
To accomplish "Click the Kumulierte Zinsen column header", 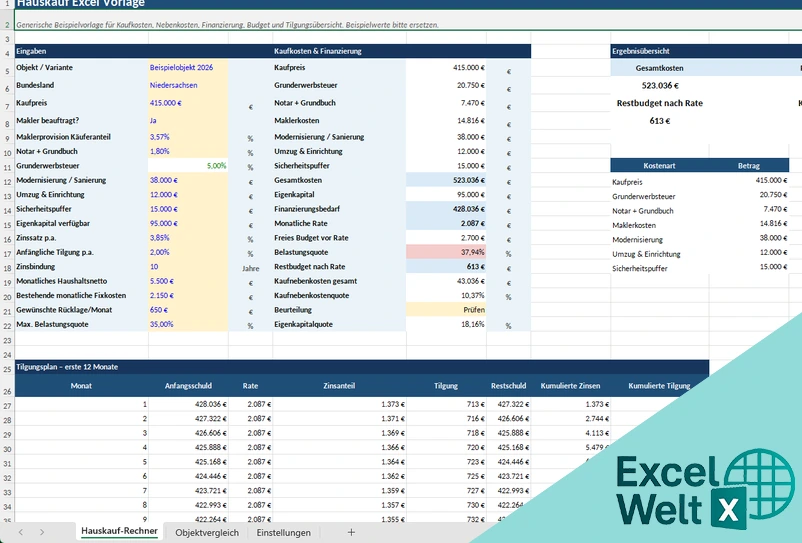I will pyautogui.click(x=570, y=386).
